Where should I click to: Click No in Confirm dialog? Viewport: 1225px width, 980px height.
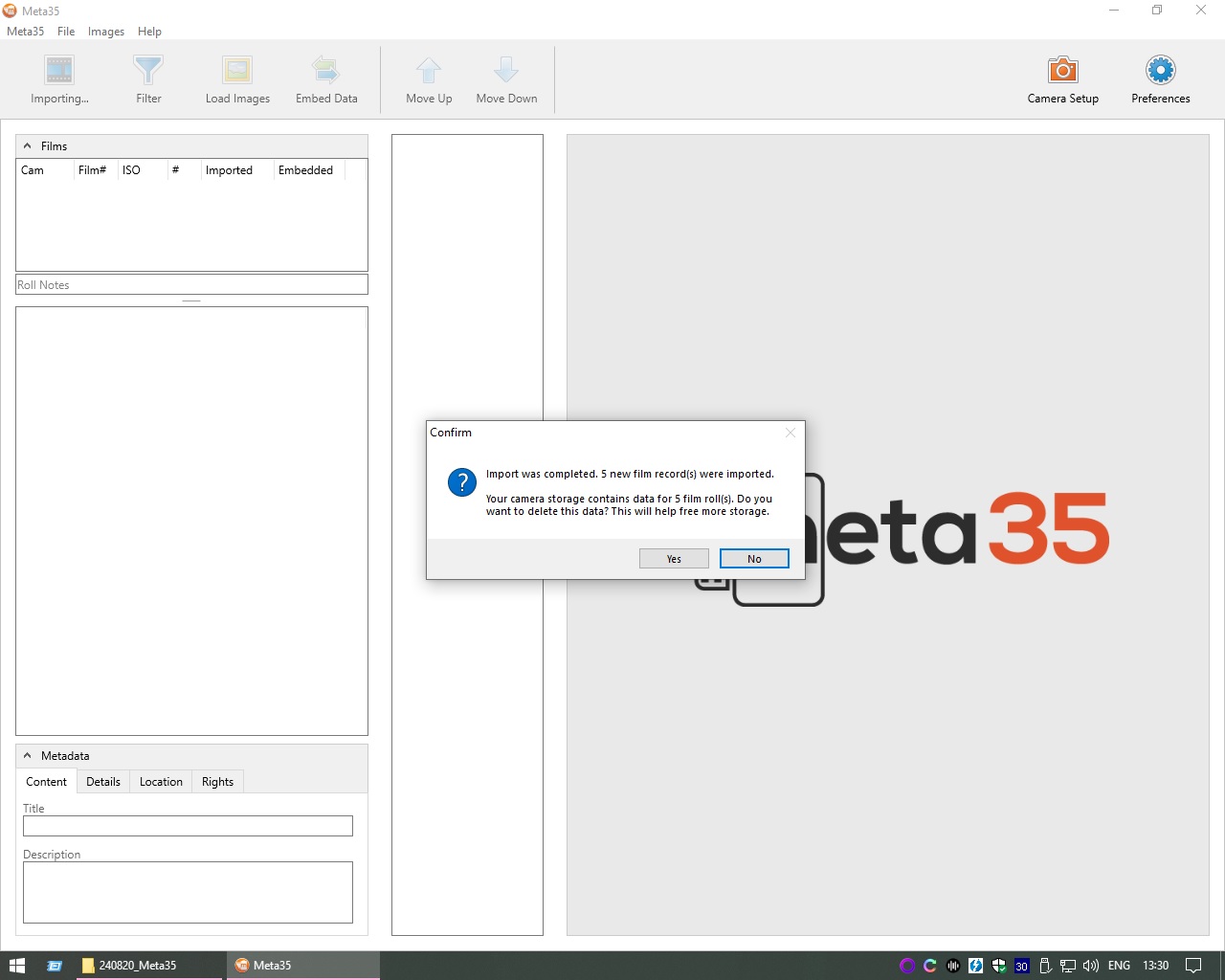(x=754, y=559)
